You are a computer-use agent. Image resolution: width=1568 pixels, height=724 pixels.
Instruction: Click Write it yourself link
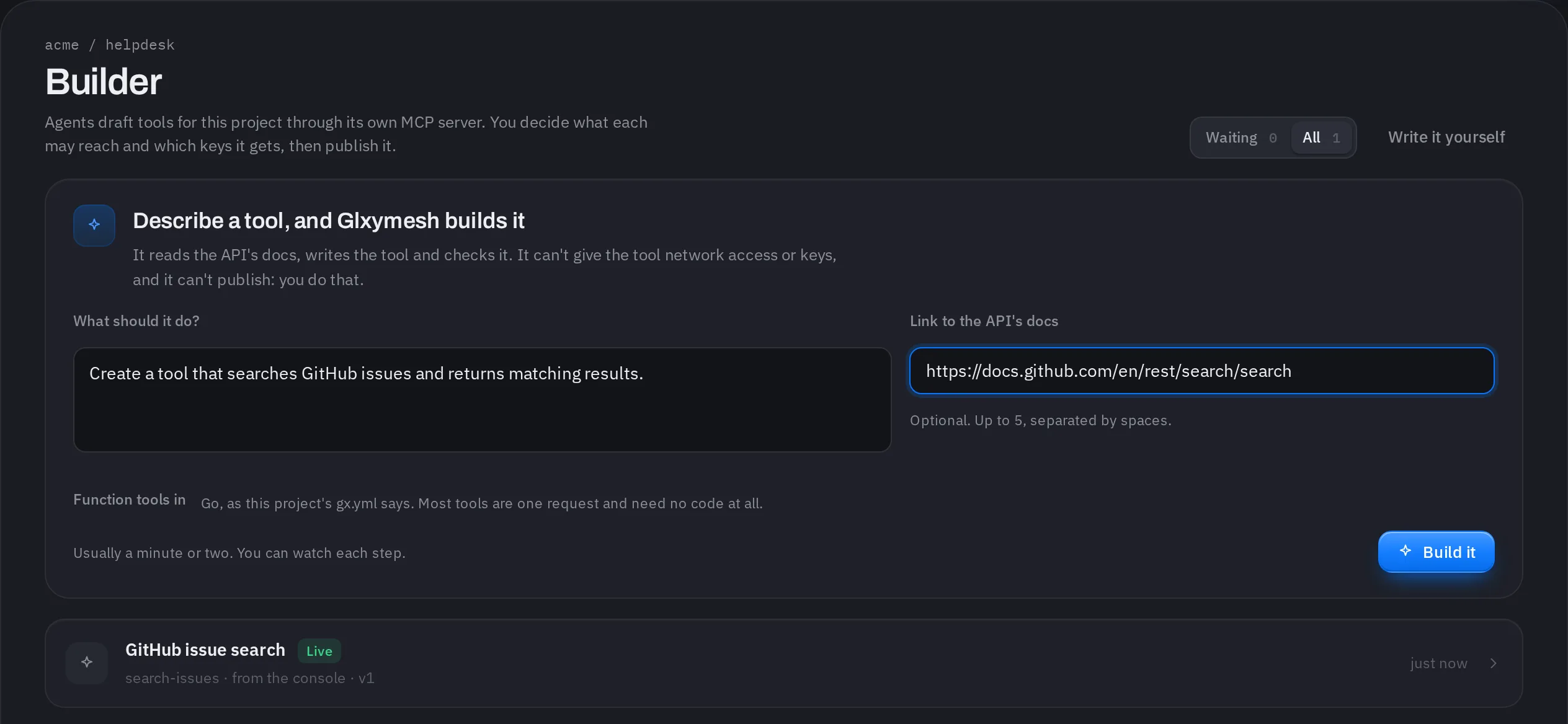[1446, 137]
